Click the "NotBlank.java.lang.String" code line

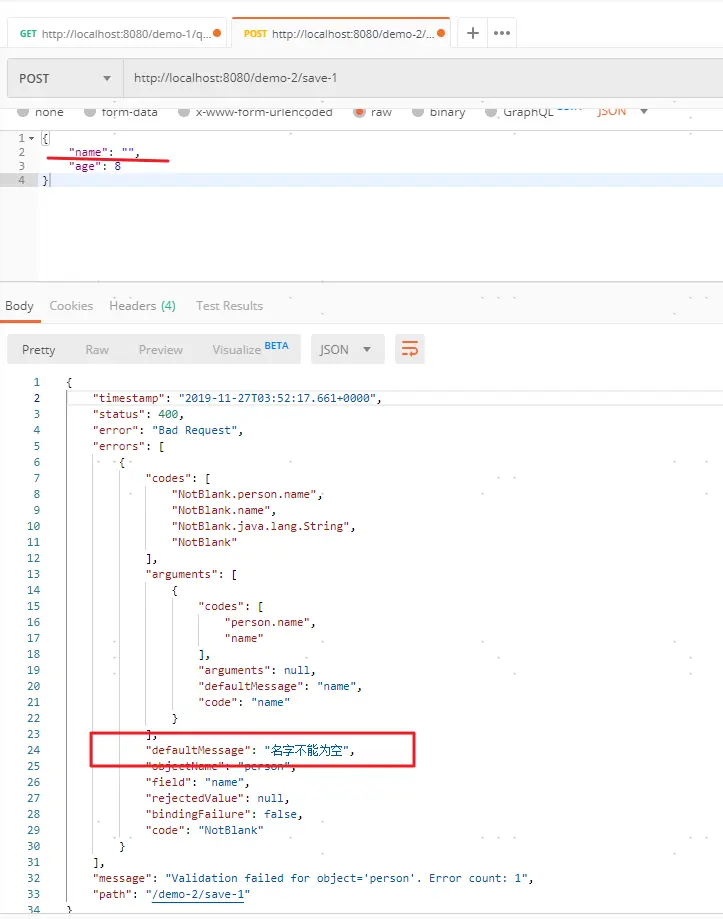click(263, 526)
